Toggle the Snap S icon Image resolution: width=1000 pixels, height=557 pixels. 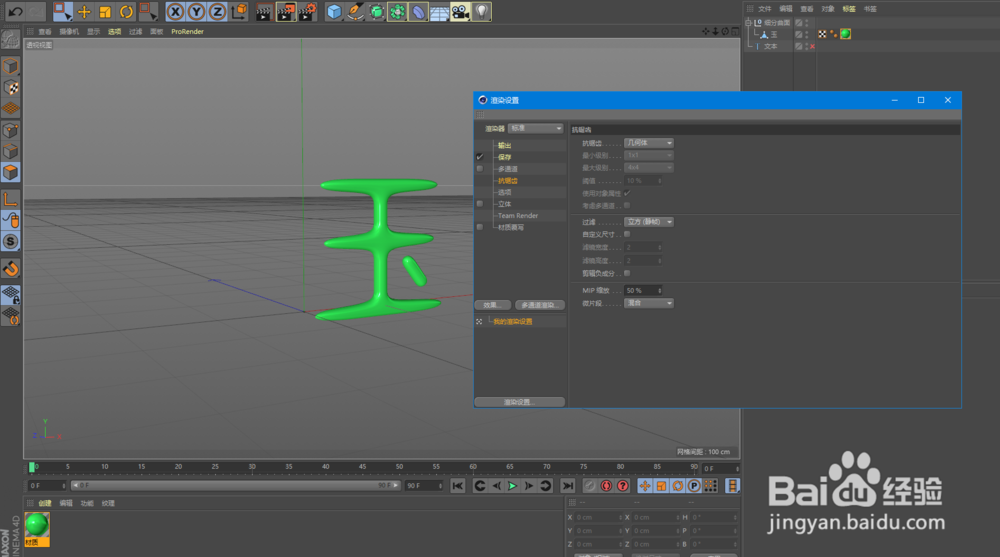coord(10,242)
